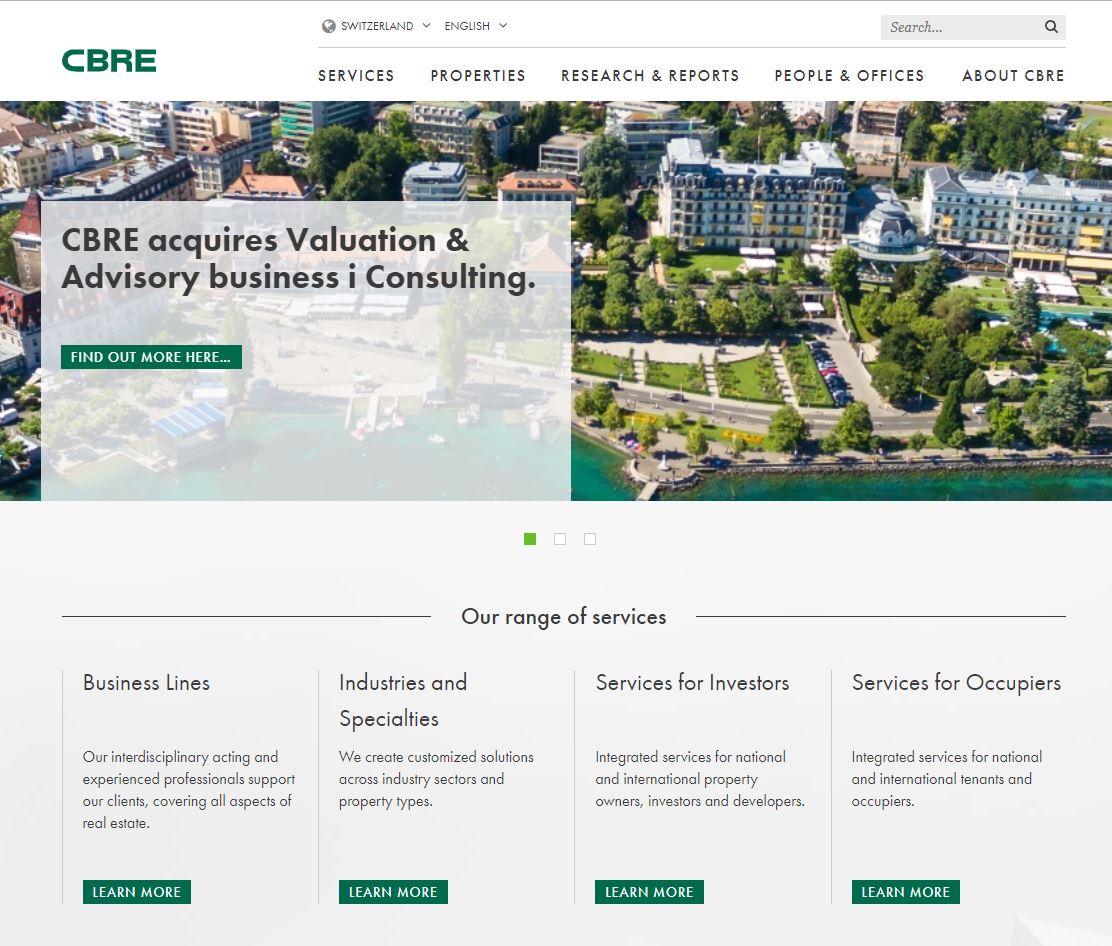
Task: Click into the Search input field
Action: [962, 27]
